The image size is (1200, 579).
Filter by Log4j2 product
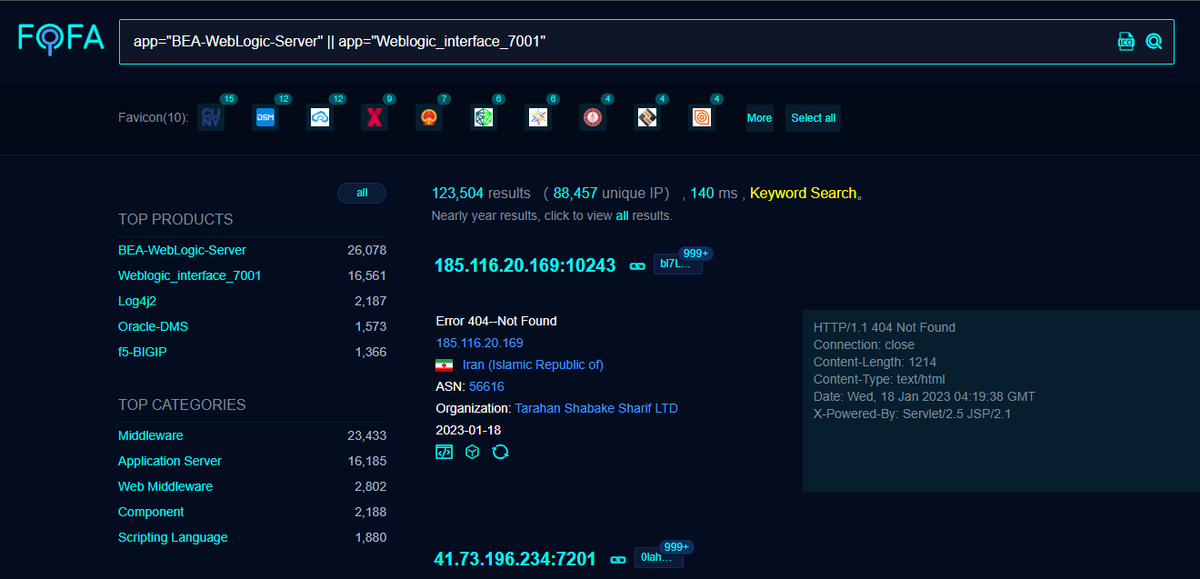coord(138,301)
